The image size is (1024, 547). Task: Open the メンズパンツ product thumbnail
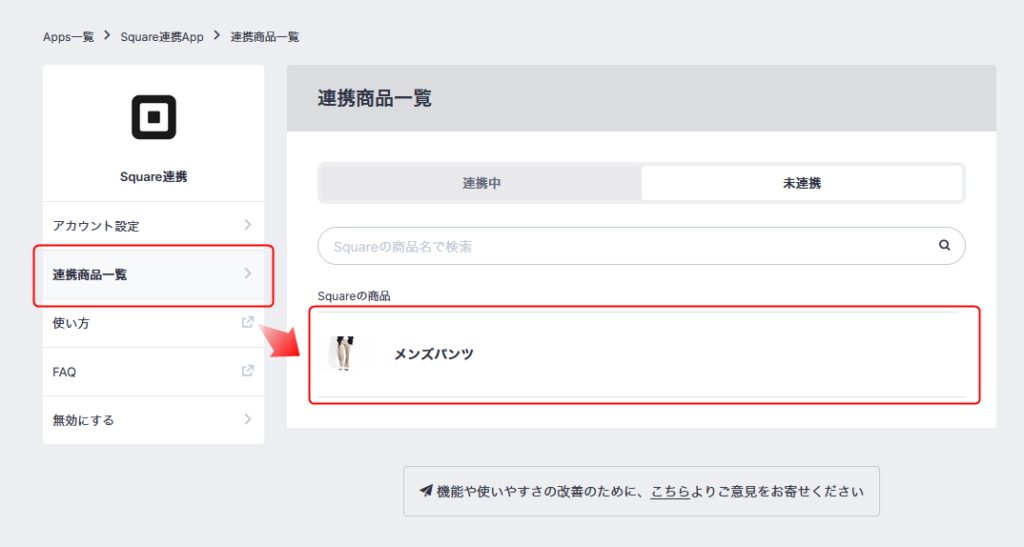point(344,353)
